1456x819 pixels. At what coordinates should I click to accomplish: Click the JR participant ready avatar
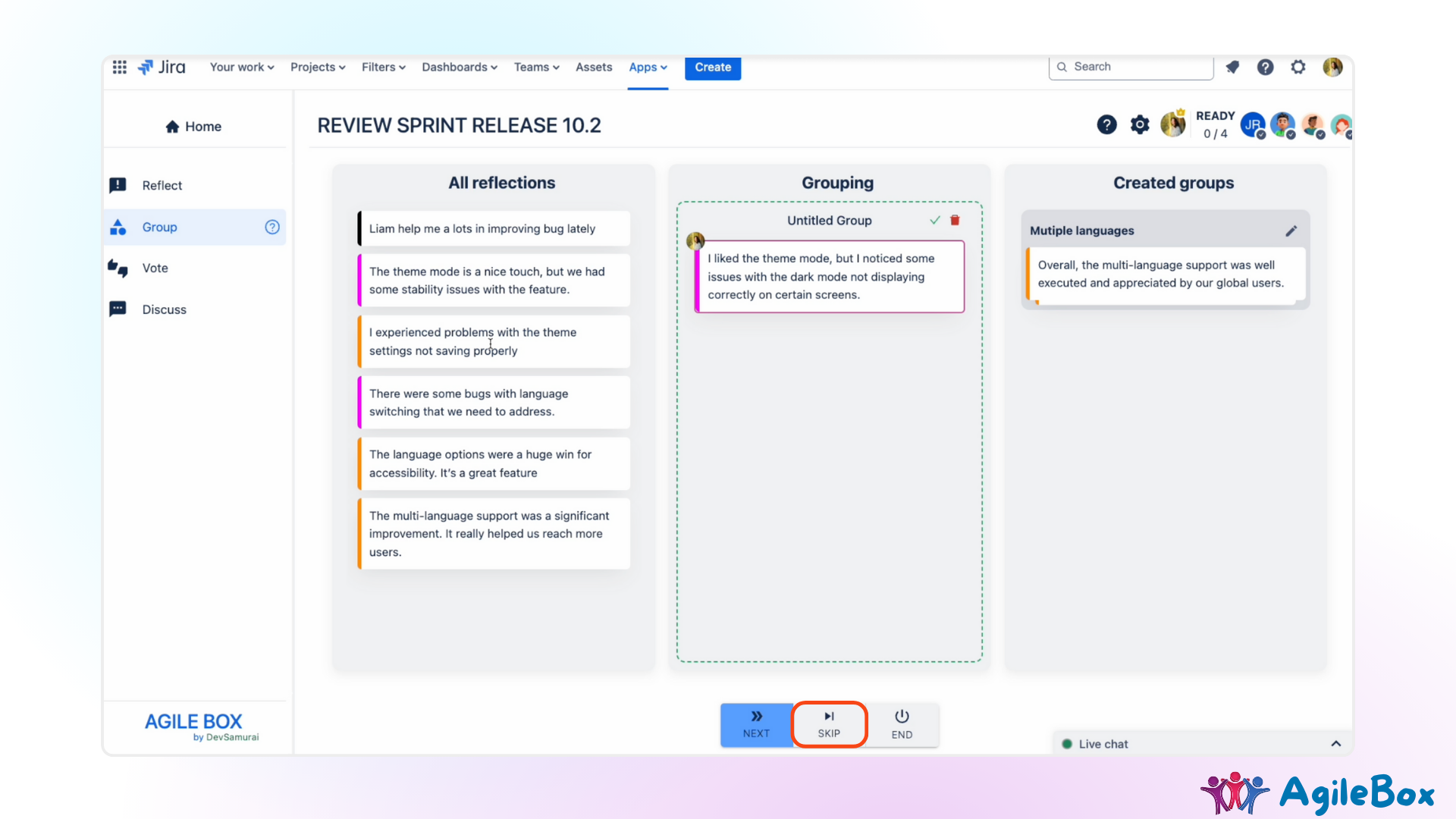(1252, 124)
